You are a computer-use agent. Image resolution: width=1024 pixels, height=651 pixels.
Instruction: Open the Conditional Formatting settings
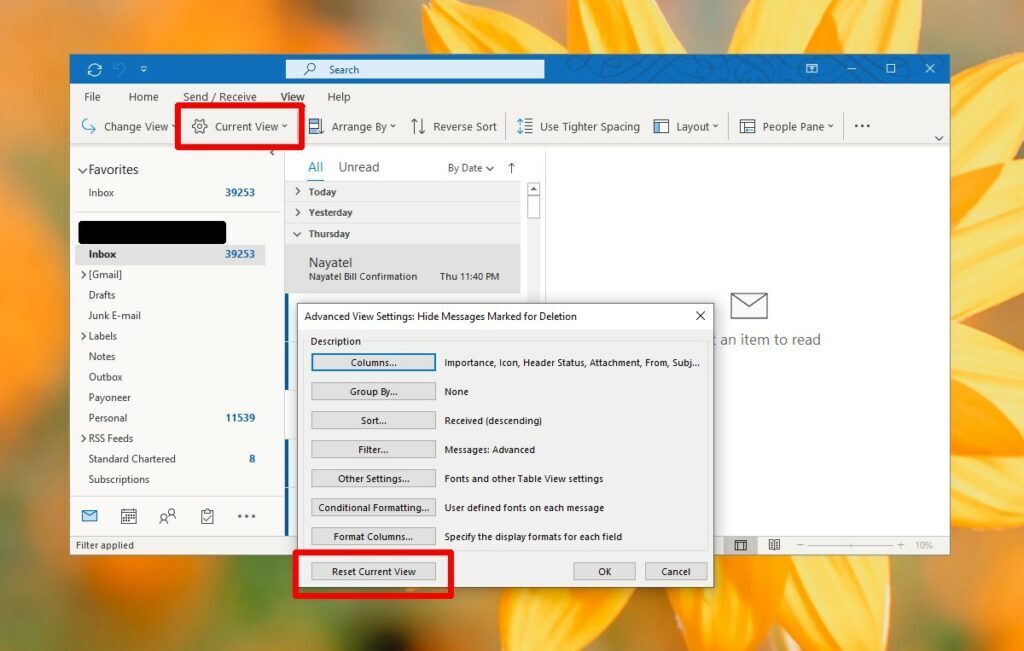pyautogui.click(x=372, y=507)
